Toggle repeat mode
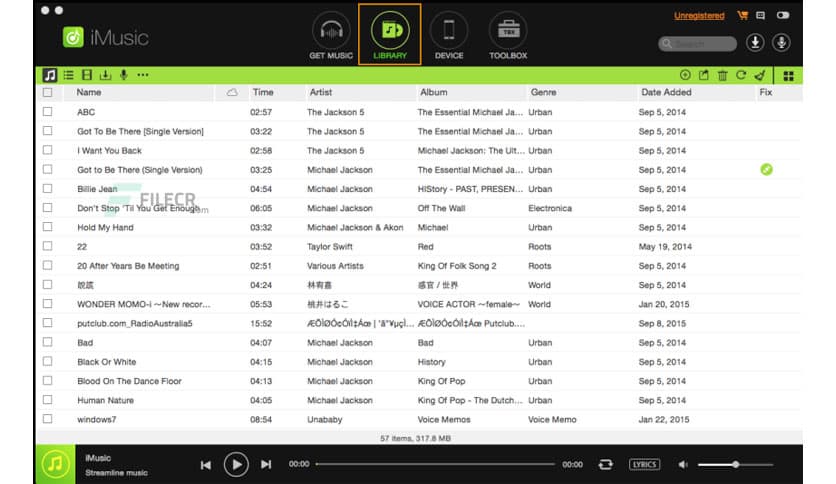This screenshot has width=836, height=484. (605, 464)
